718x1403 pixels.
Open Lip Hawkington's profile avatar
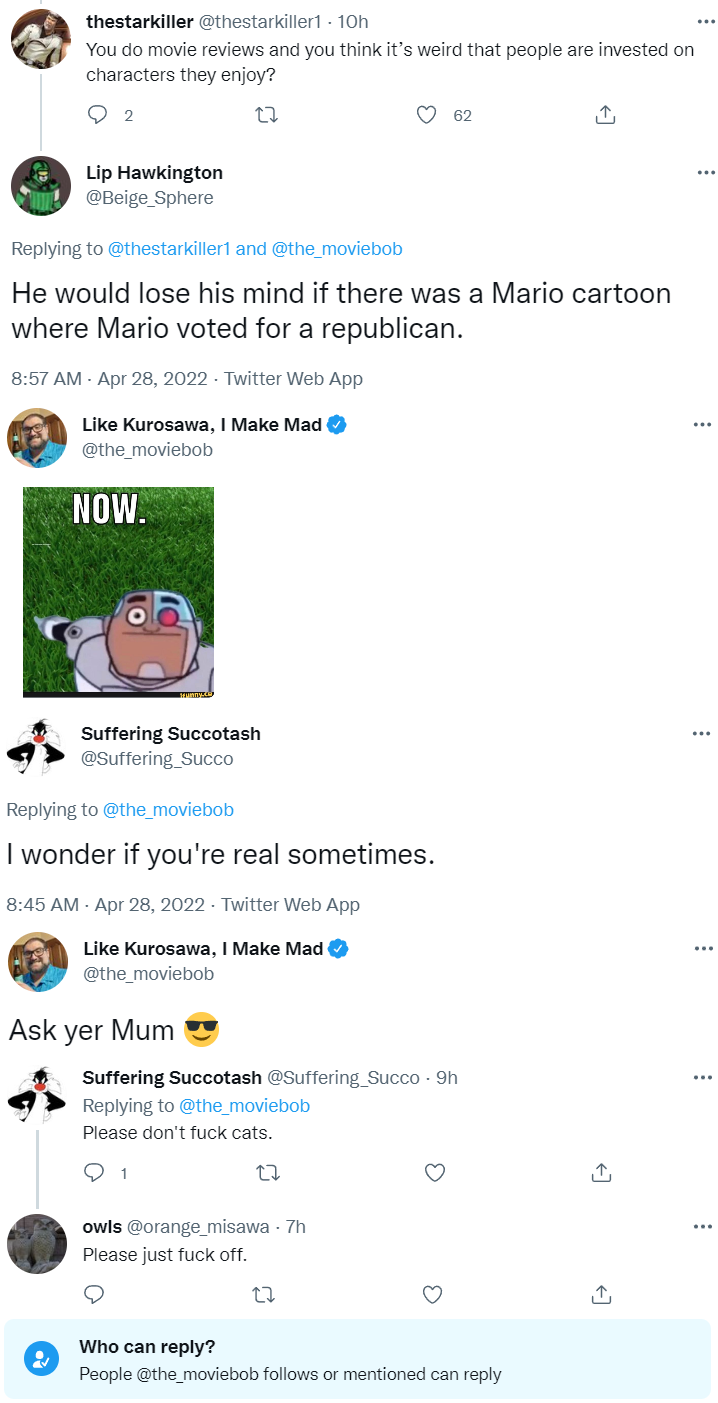tap(41, 186)
